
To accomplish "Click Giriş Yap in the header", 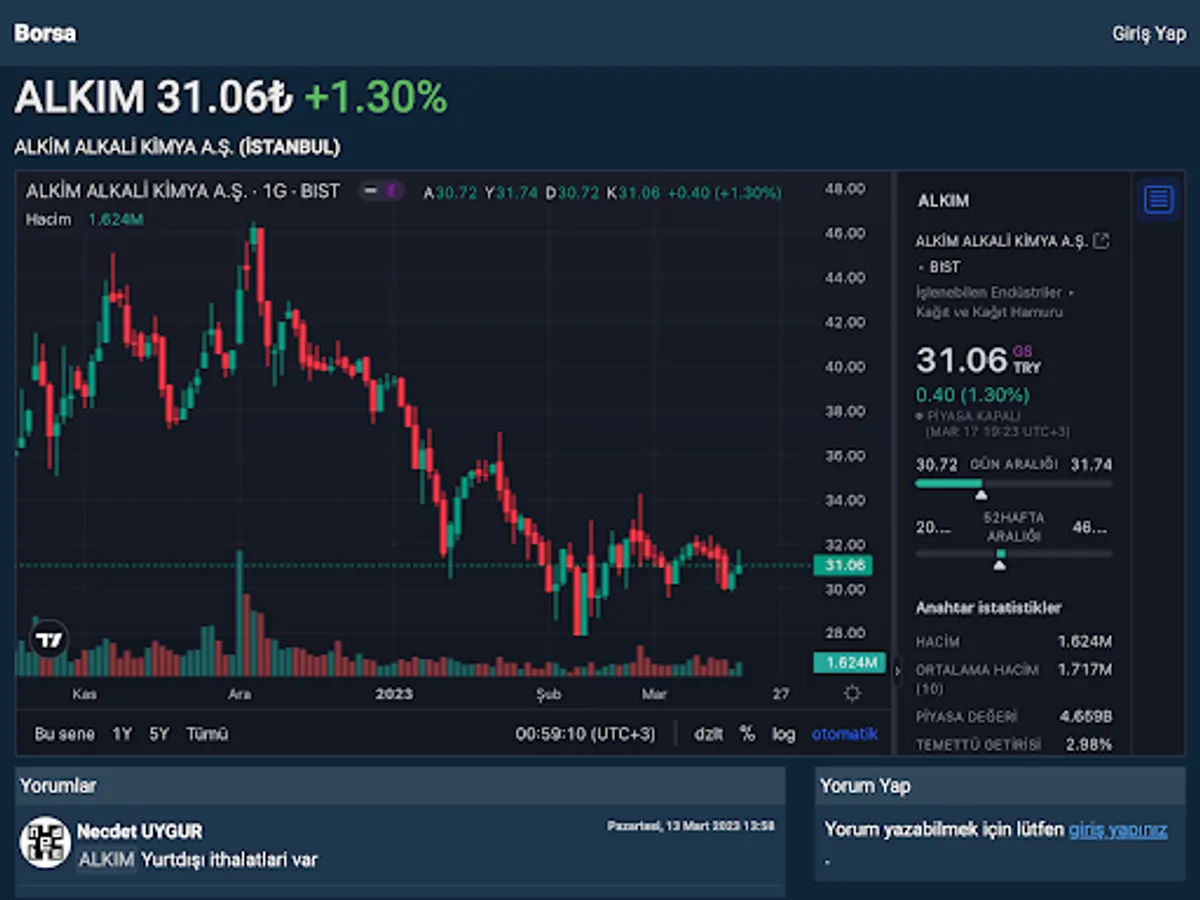I will (1149, 34).
